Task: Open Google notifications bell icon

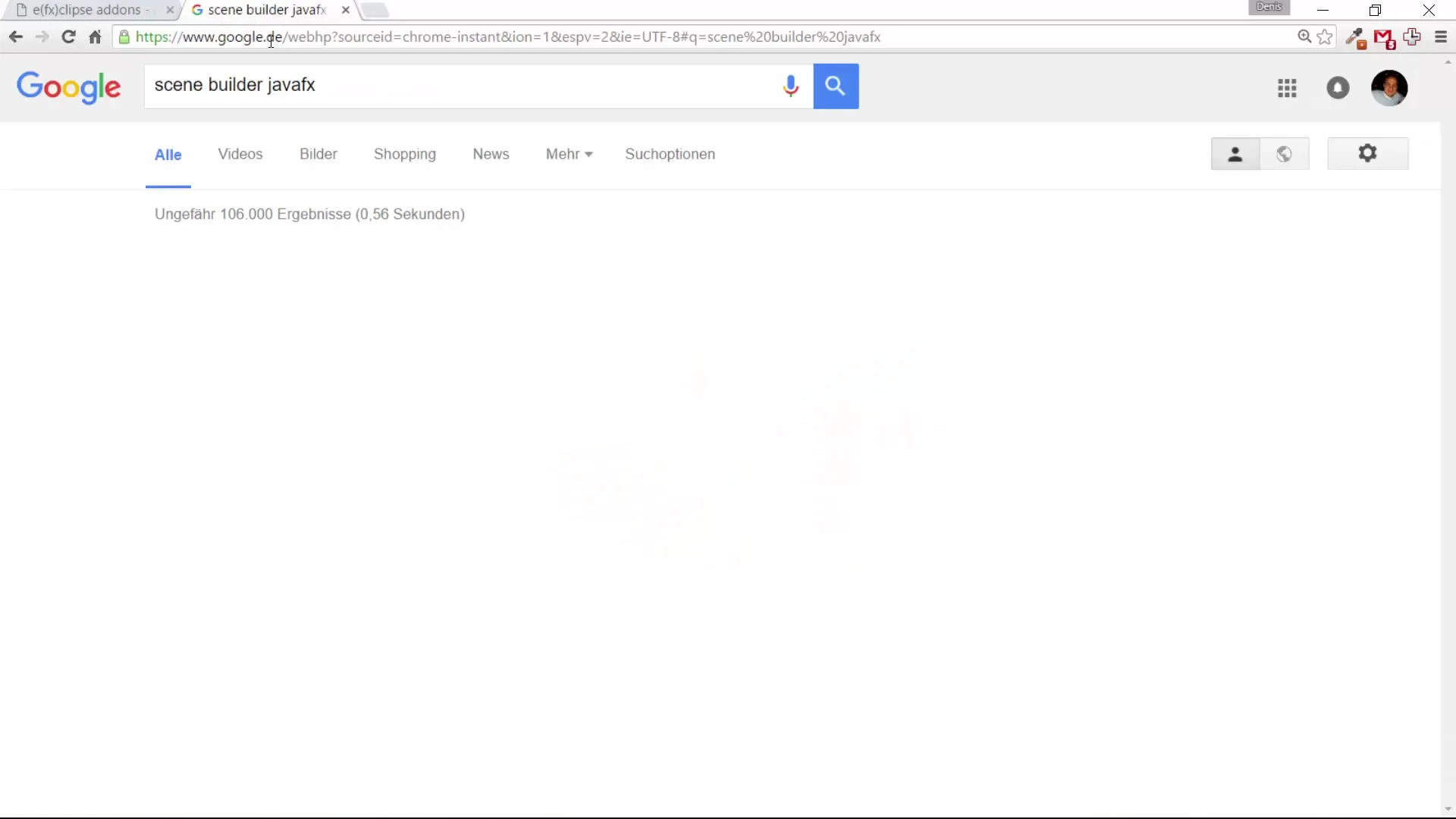Action: click(x=1338, y=88)
